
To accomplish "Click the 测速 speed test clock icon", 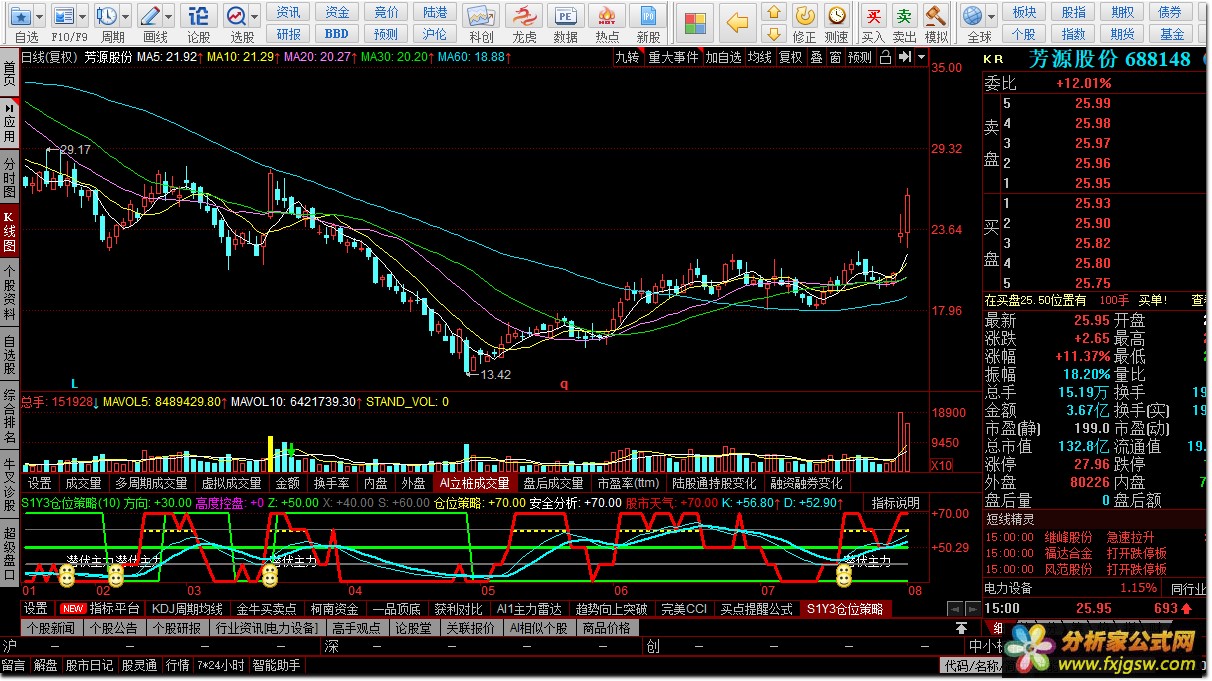I will tap(836, 16).
